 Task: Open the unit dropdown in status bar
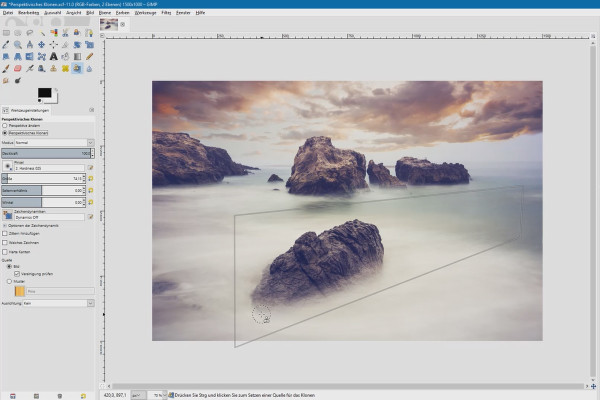pos(139,395)
